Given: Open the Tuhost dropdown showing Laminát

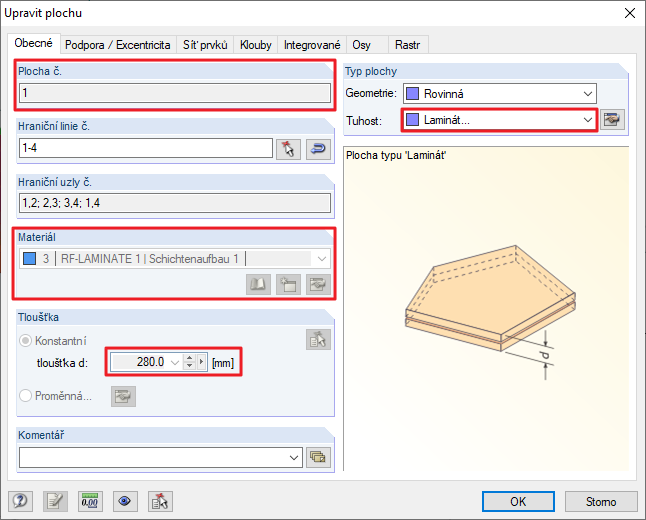Looking at the screenshot, I should coord(500,120).
